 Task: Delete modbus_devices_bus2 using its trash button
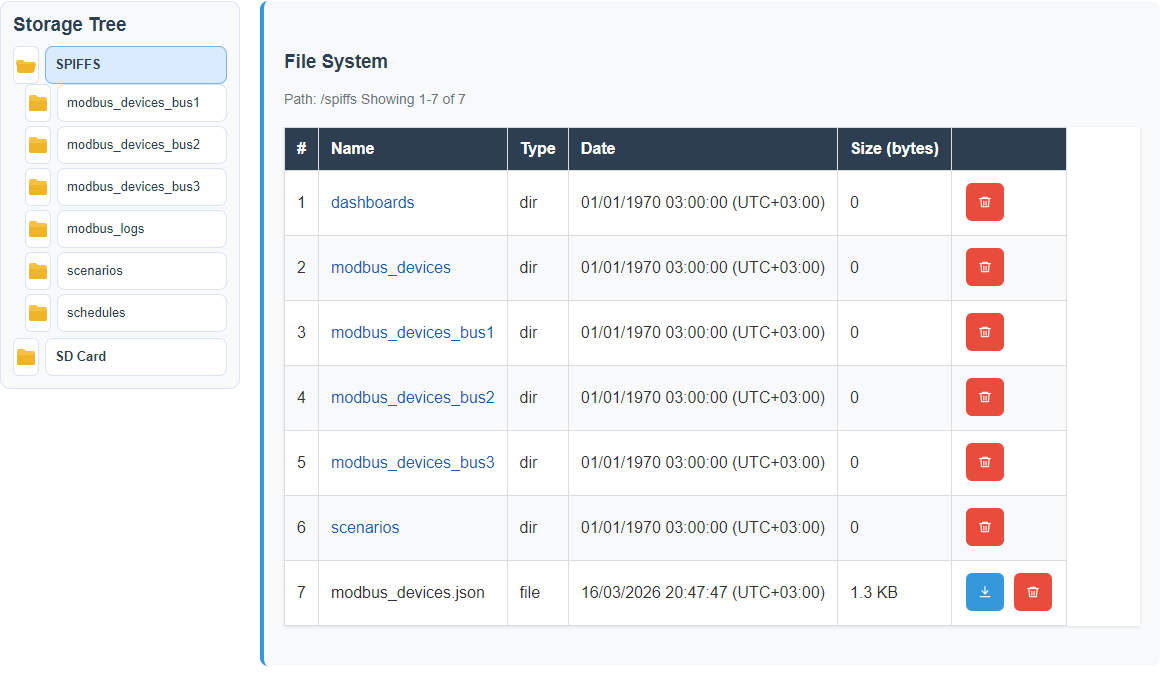(984, 397)
